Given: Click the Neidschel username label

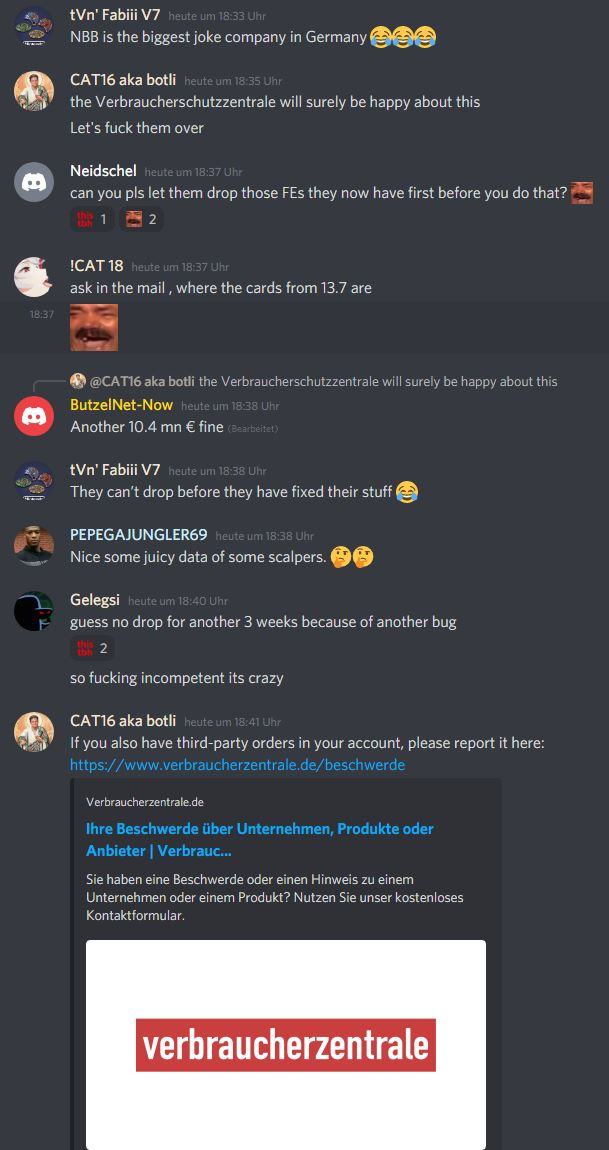Looking at the screenshot, I should 103,171.
